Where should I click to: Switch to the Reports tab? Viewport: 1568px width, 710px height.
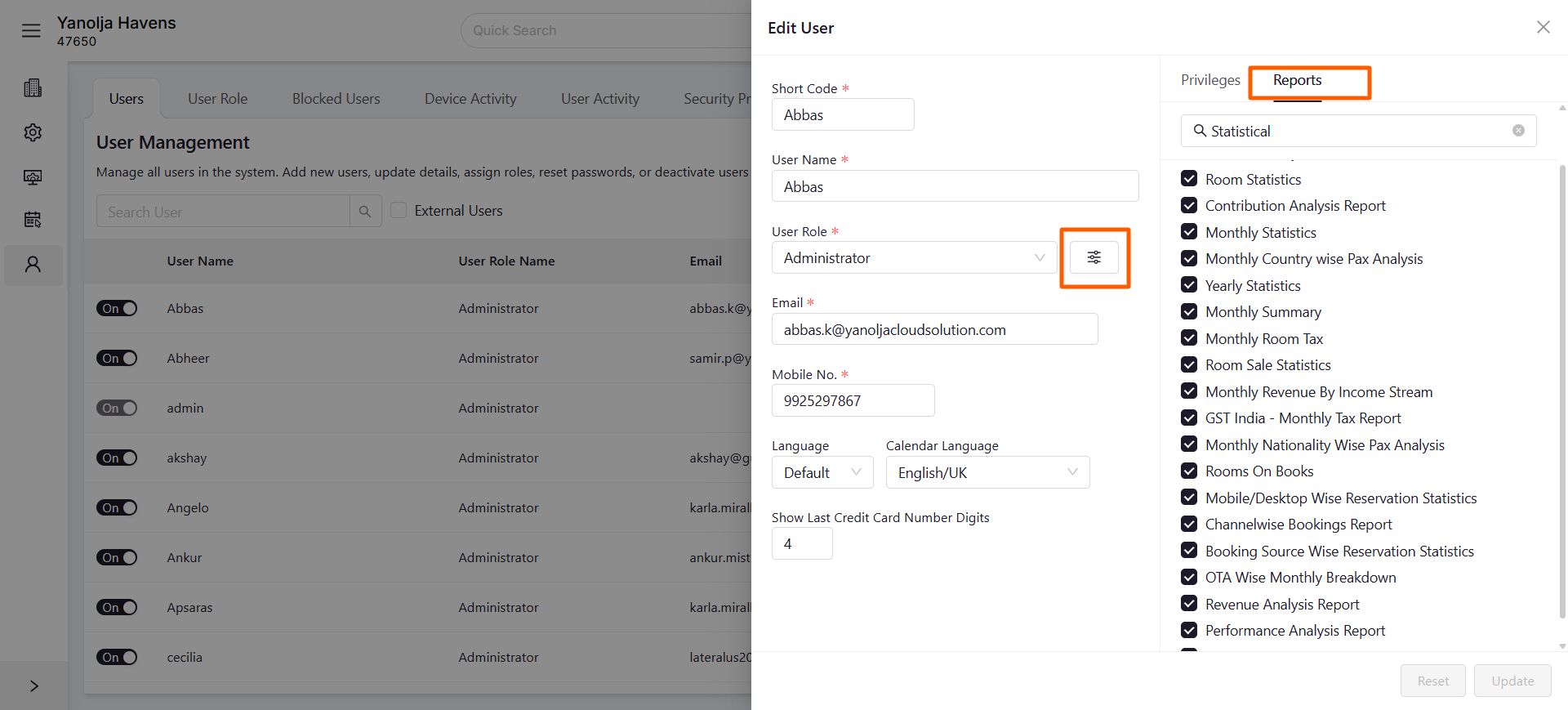[x=1297, y=80]
